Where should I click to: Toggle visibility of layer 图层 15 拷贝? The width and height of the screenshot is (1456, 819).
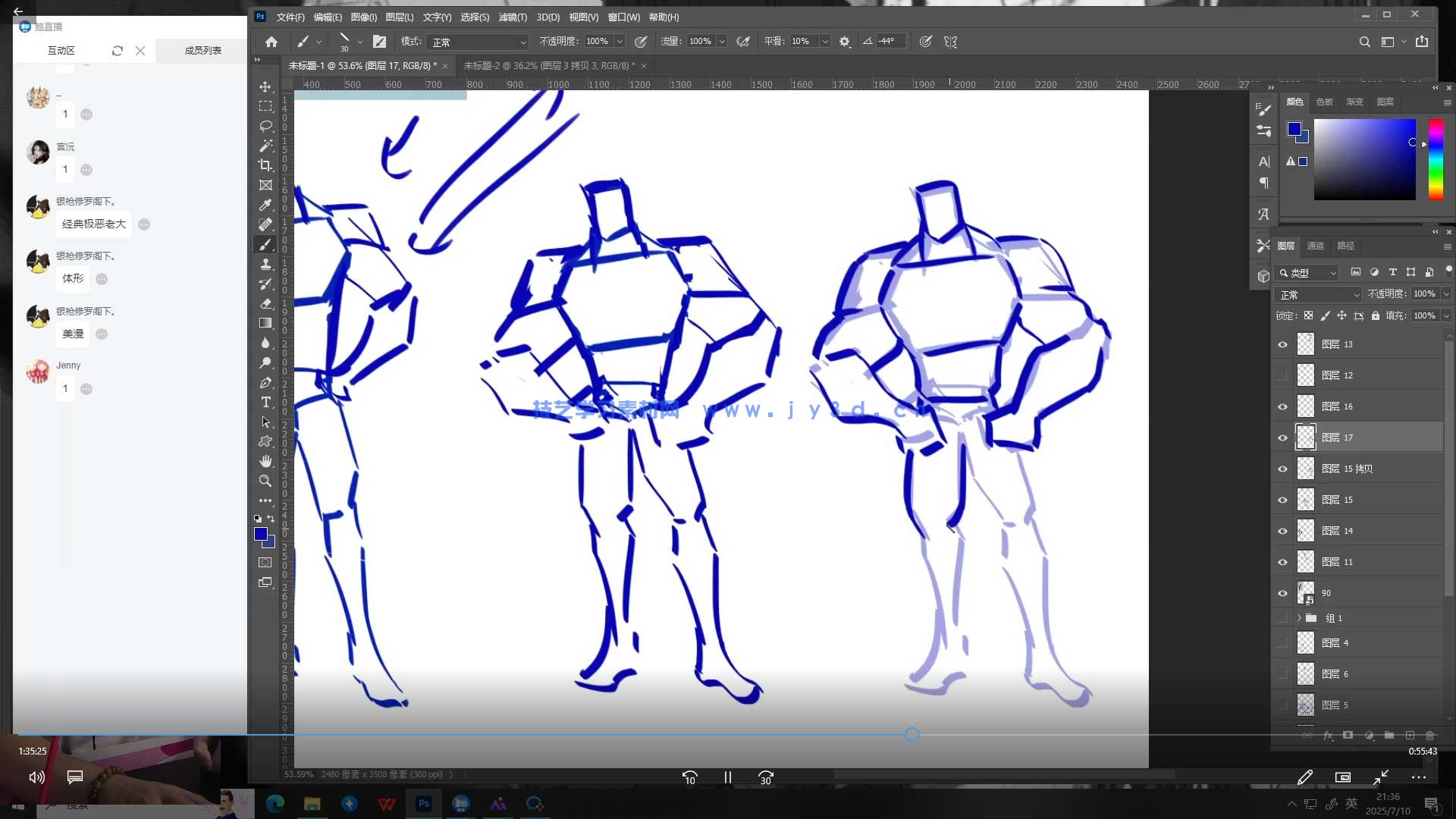(x=1282, y=469)
